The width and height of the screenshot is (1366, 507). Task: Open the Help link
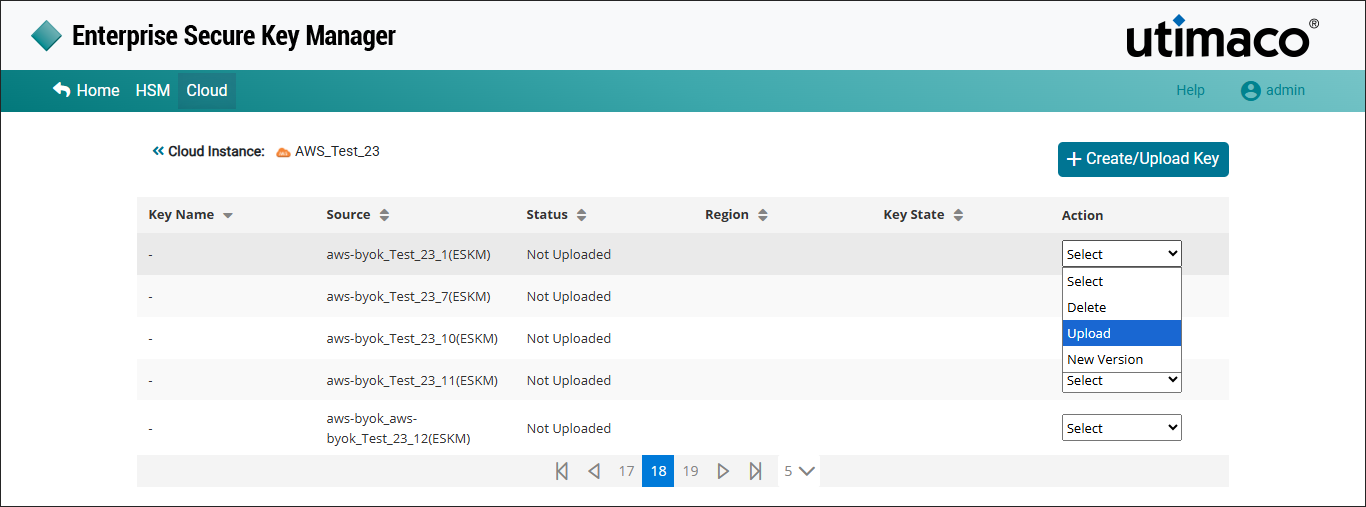point(1190,90)
